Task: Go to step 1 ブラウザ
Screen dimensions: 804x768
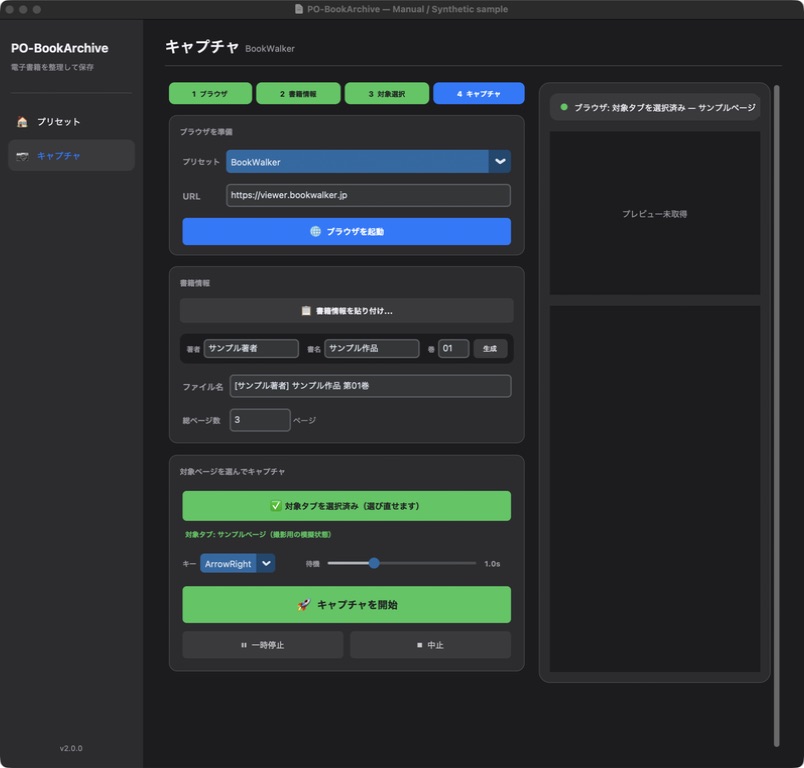Action: 210,94
